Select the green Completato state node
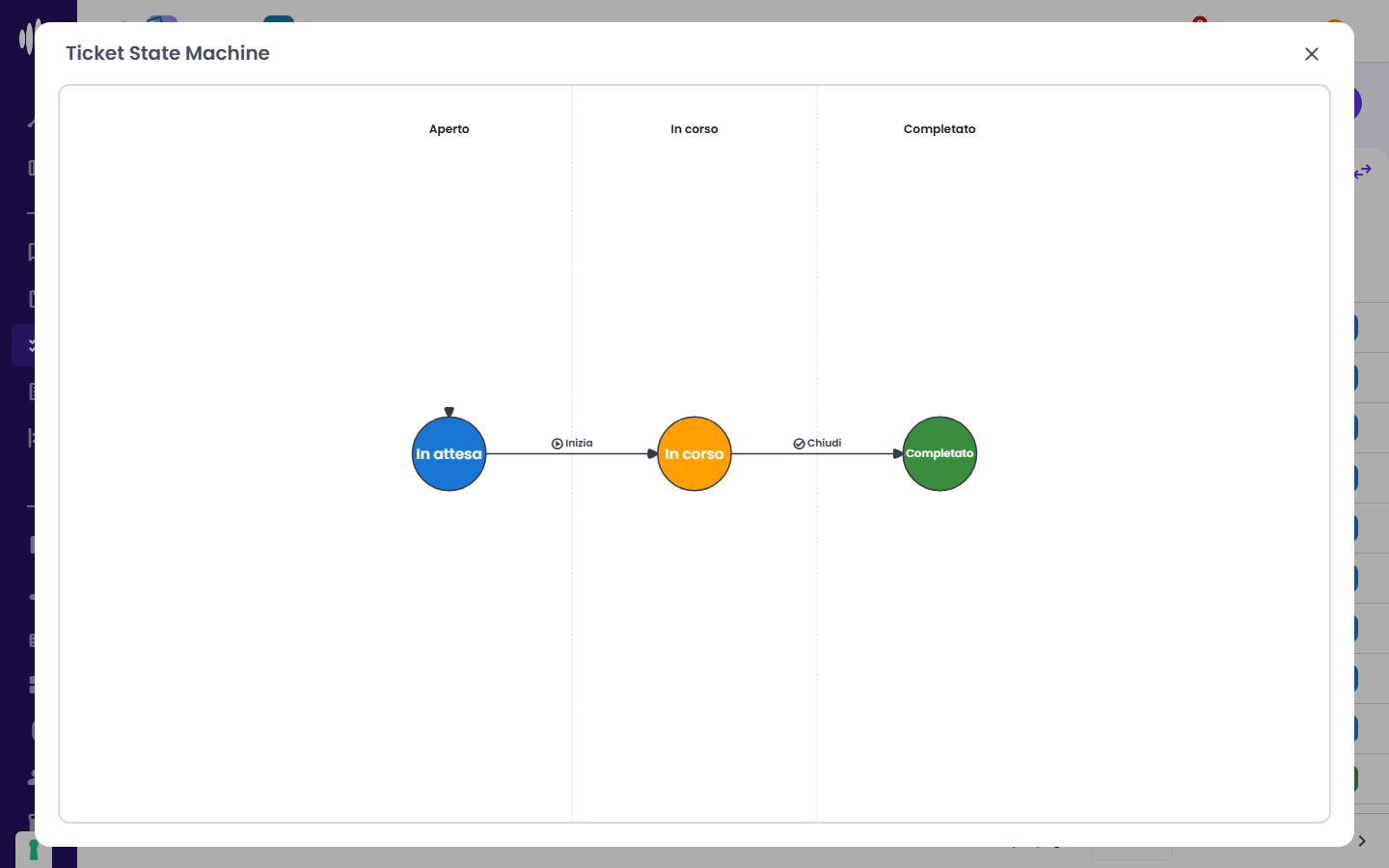This screenshot has width=1389, height=868. click(x=940, y=454)
